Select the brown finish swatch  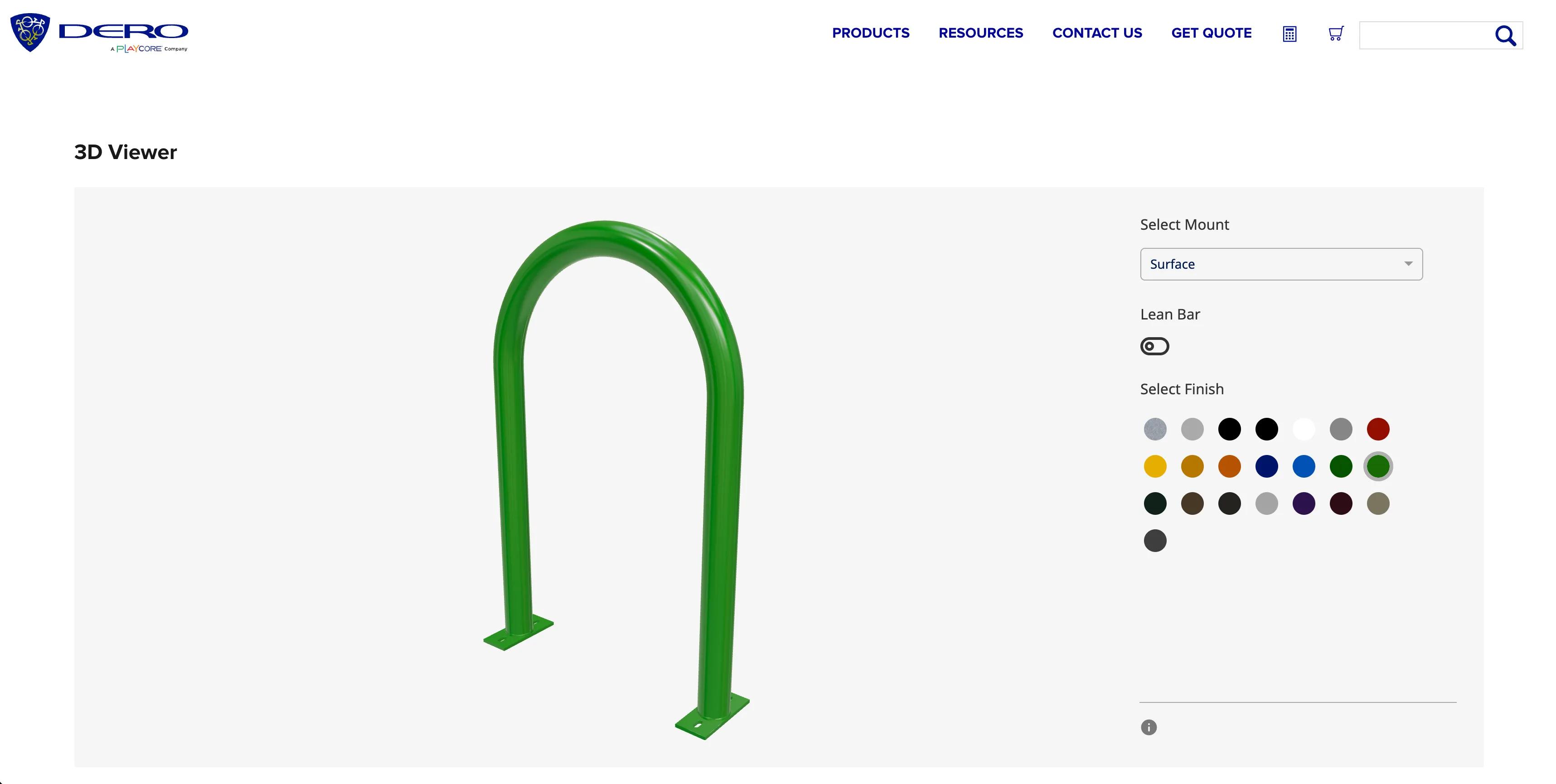coord(1192,504)
